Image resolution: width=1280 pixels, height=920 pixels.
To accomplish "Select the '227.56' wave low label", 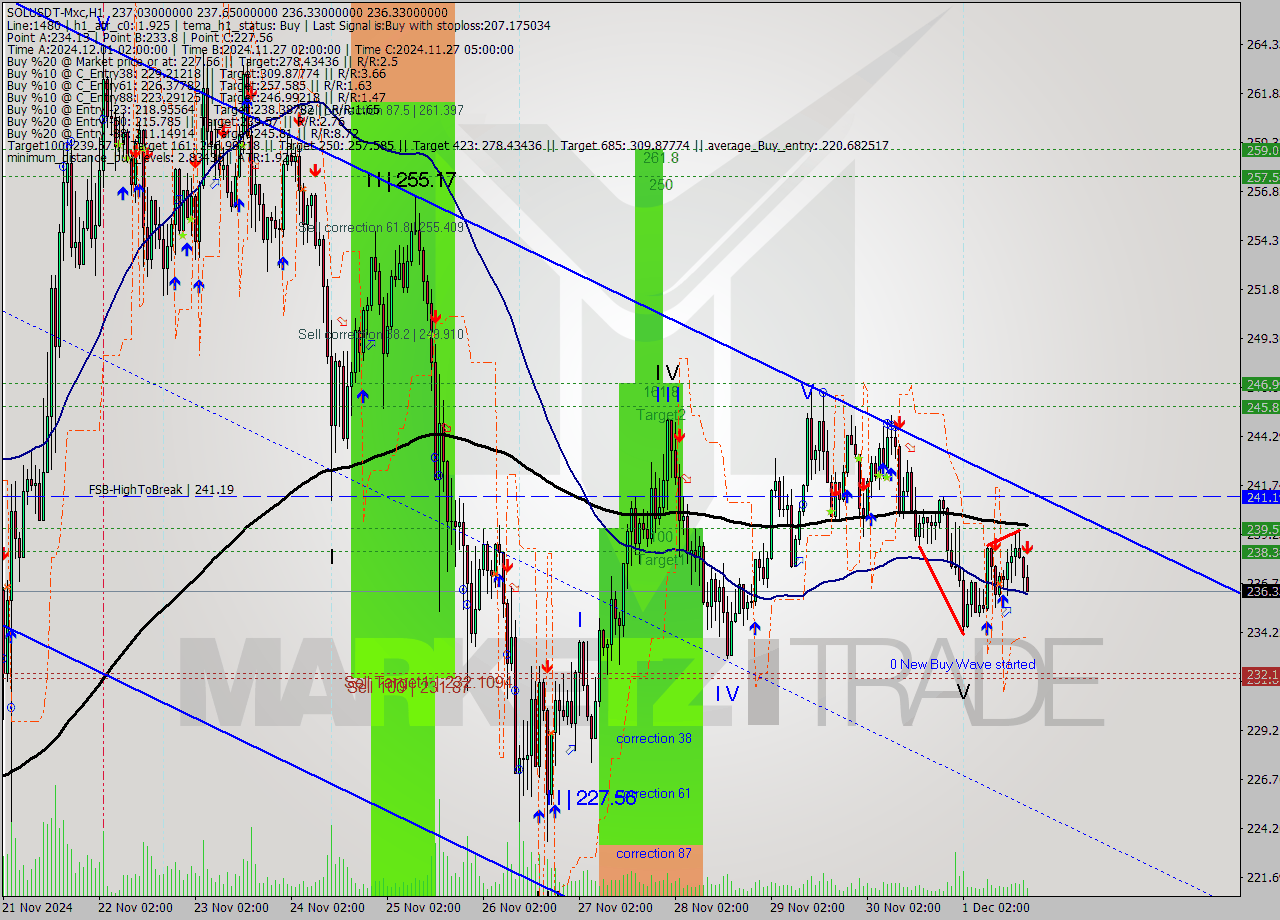I will (x=606, y=798).
